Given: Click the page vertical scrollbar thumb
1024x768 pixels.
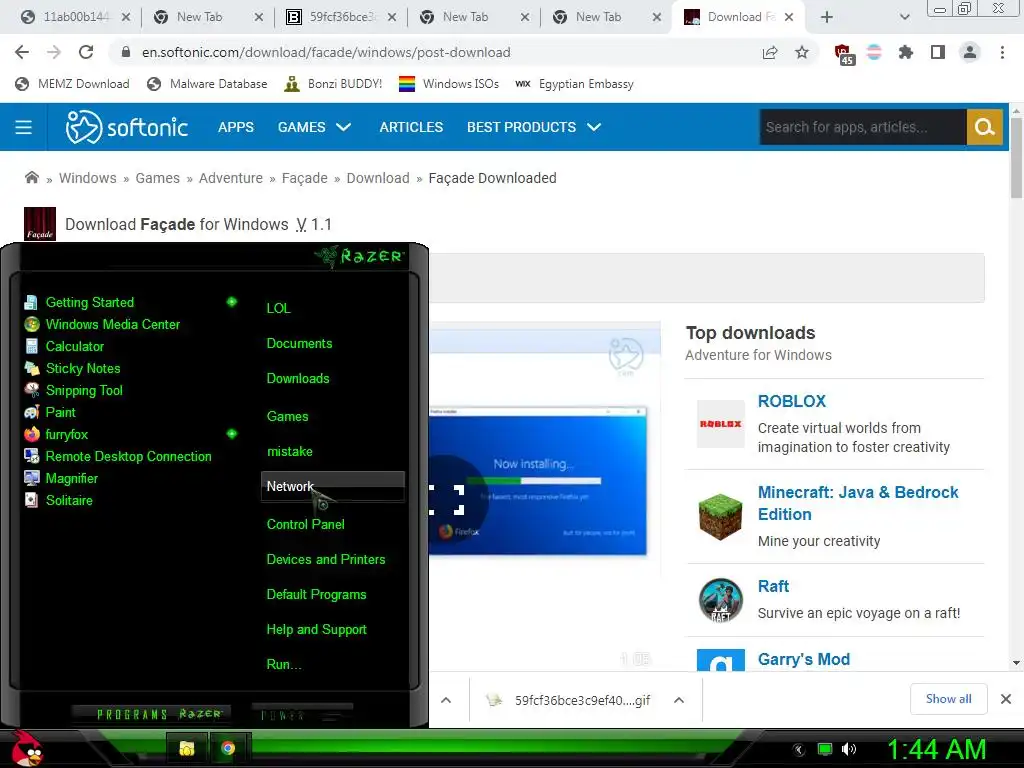Looking at the screenshot, I should click(x=1016, y=159).
